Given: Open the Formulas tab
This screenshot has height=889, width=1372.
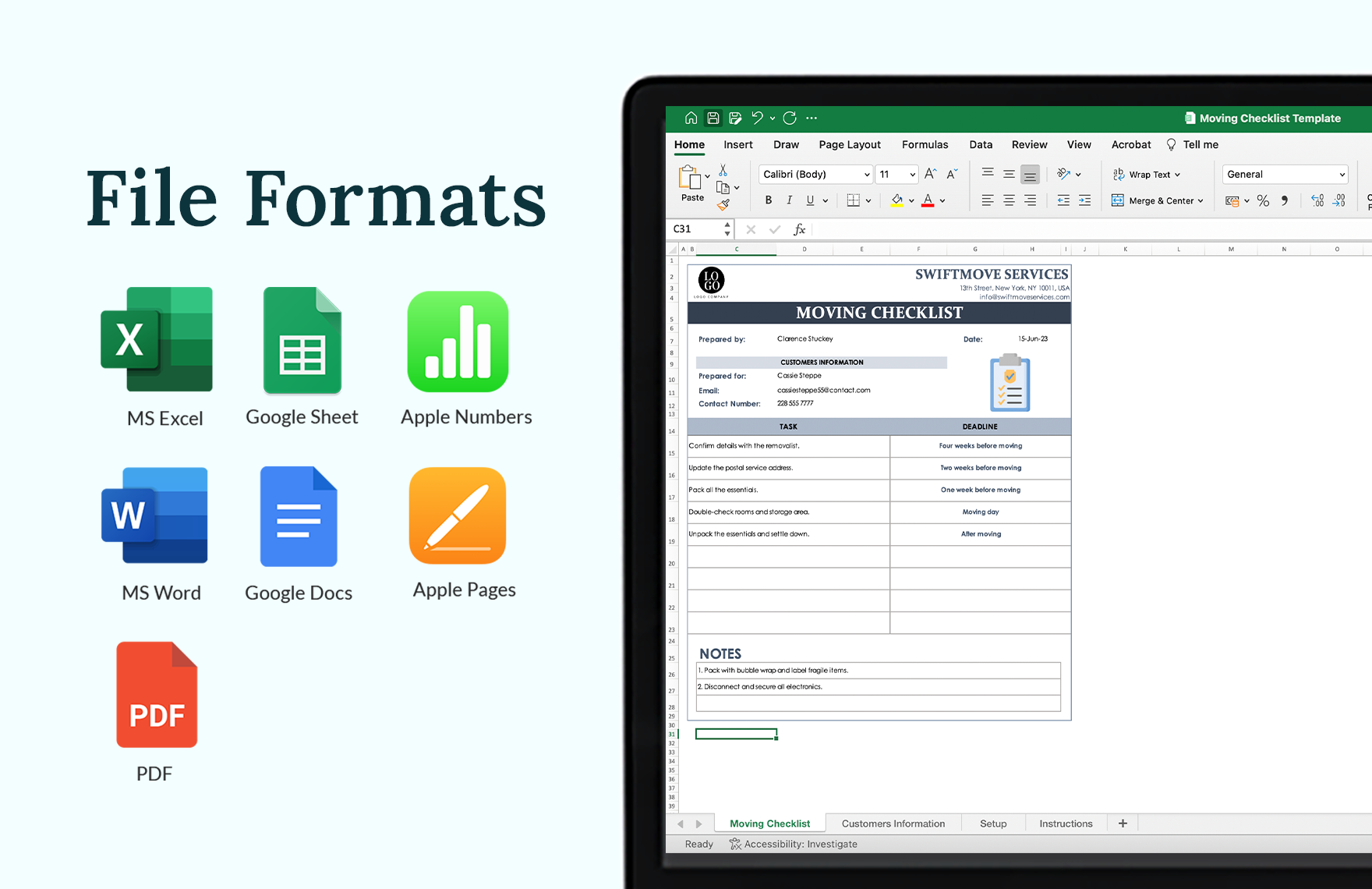Looking at the screenshot, I should 925,144.
